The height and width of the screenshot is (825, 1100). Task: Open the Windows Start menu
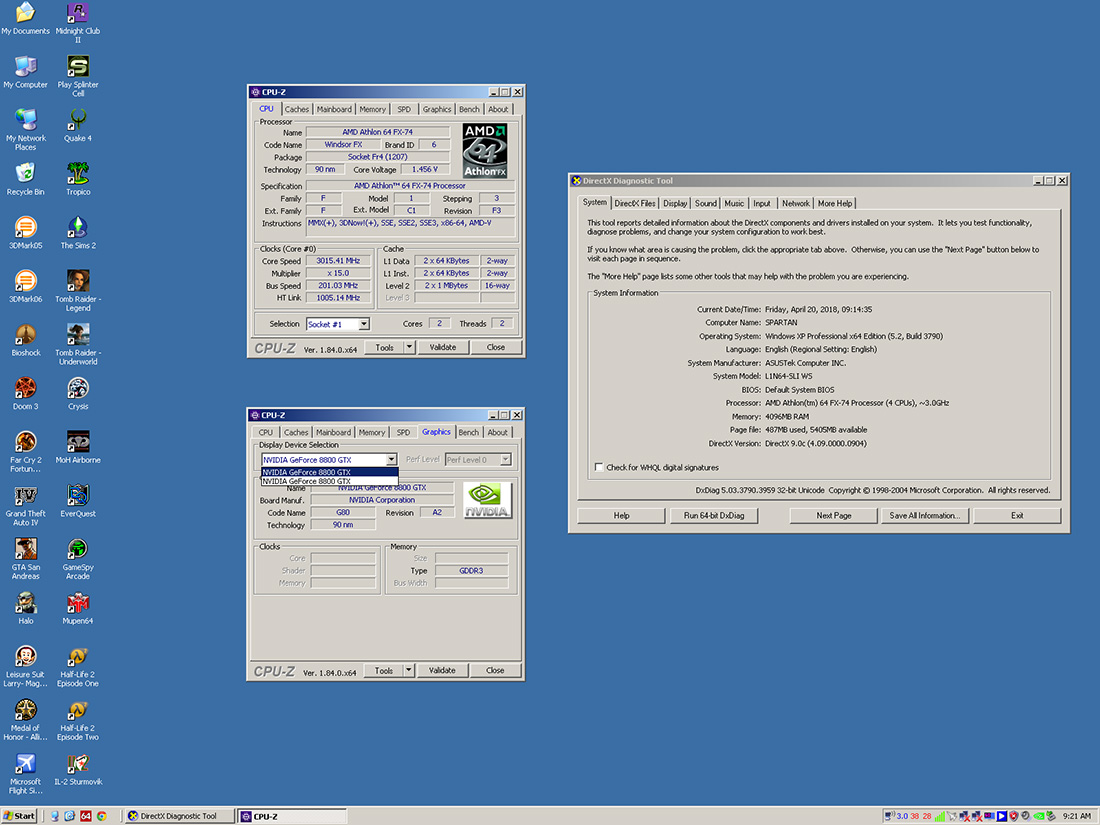click(20, 816)
